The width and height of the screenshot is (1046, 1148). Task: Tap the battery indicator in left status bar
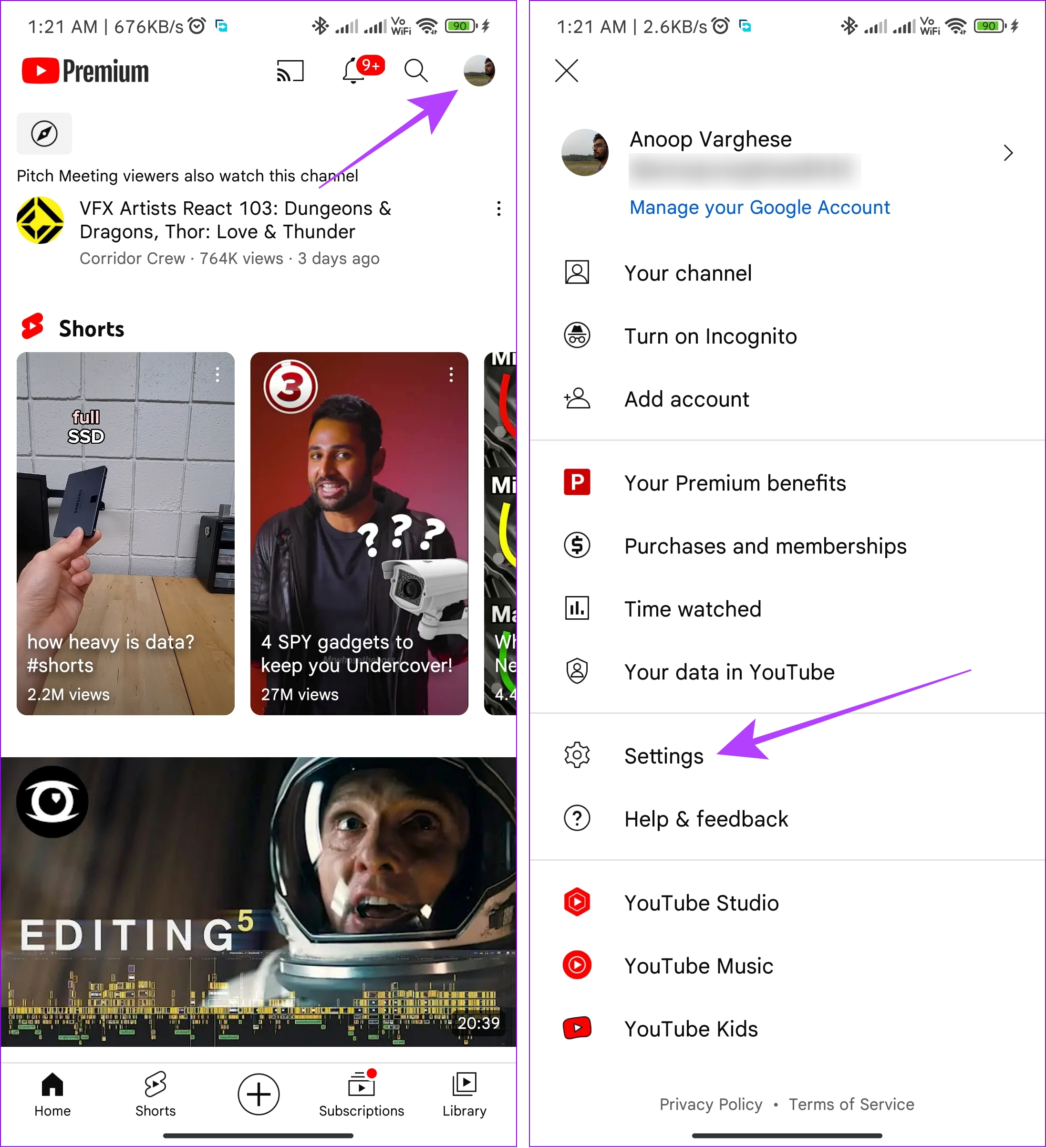tap(461, 26)
